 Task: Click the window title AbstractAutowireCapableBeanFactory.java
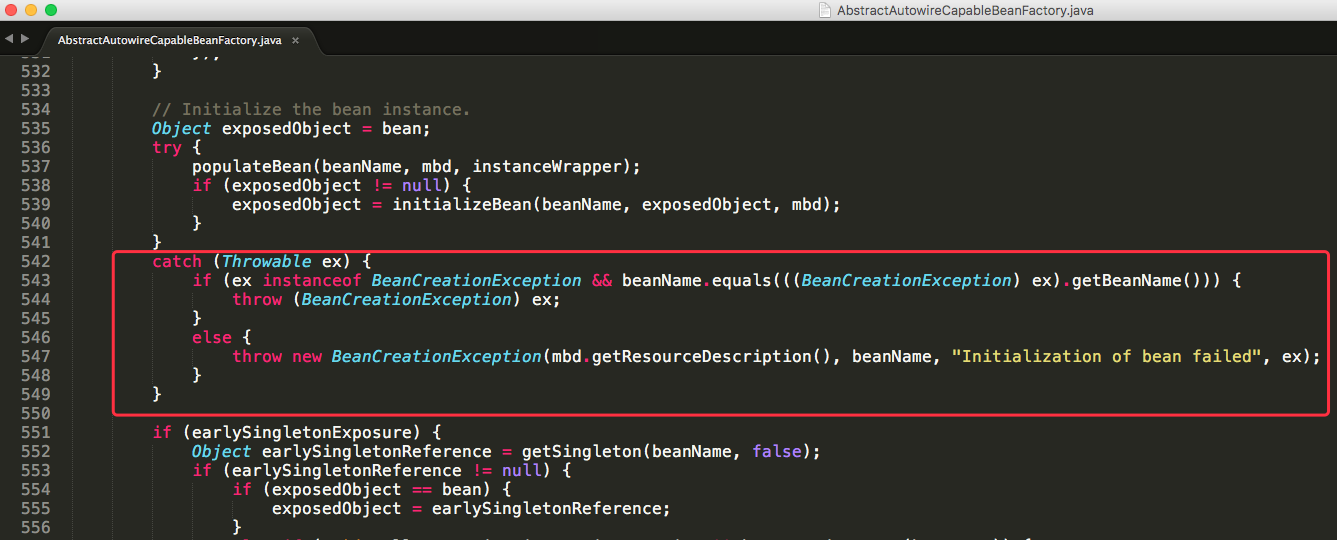click(966, 10)
